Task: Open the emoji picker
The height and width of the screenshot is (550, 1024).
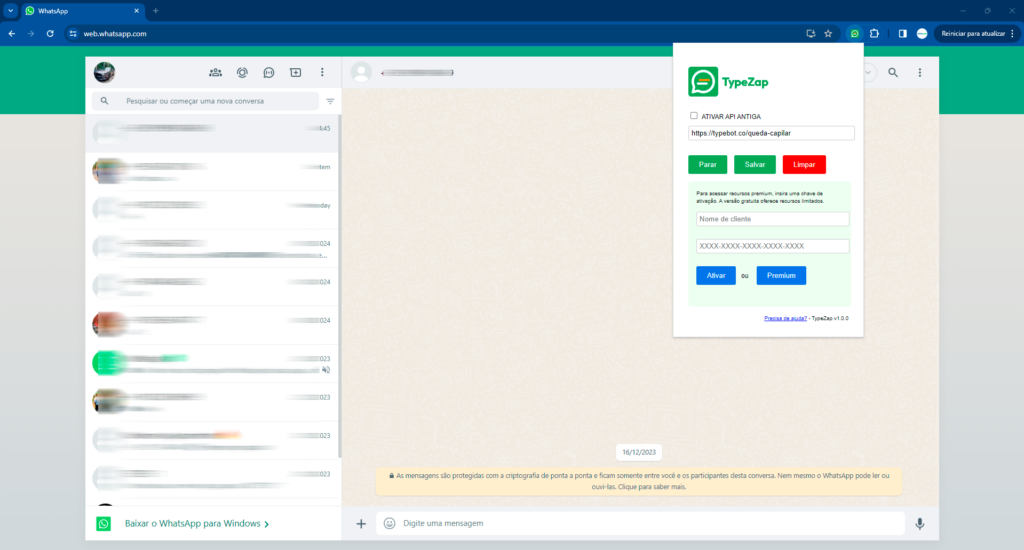Action: tap(390, 523)
